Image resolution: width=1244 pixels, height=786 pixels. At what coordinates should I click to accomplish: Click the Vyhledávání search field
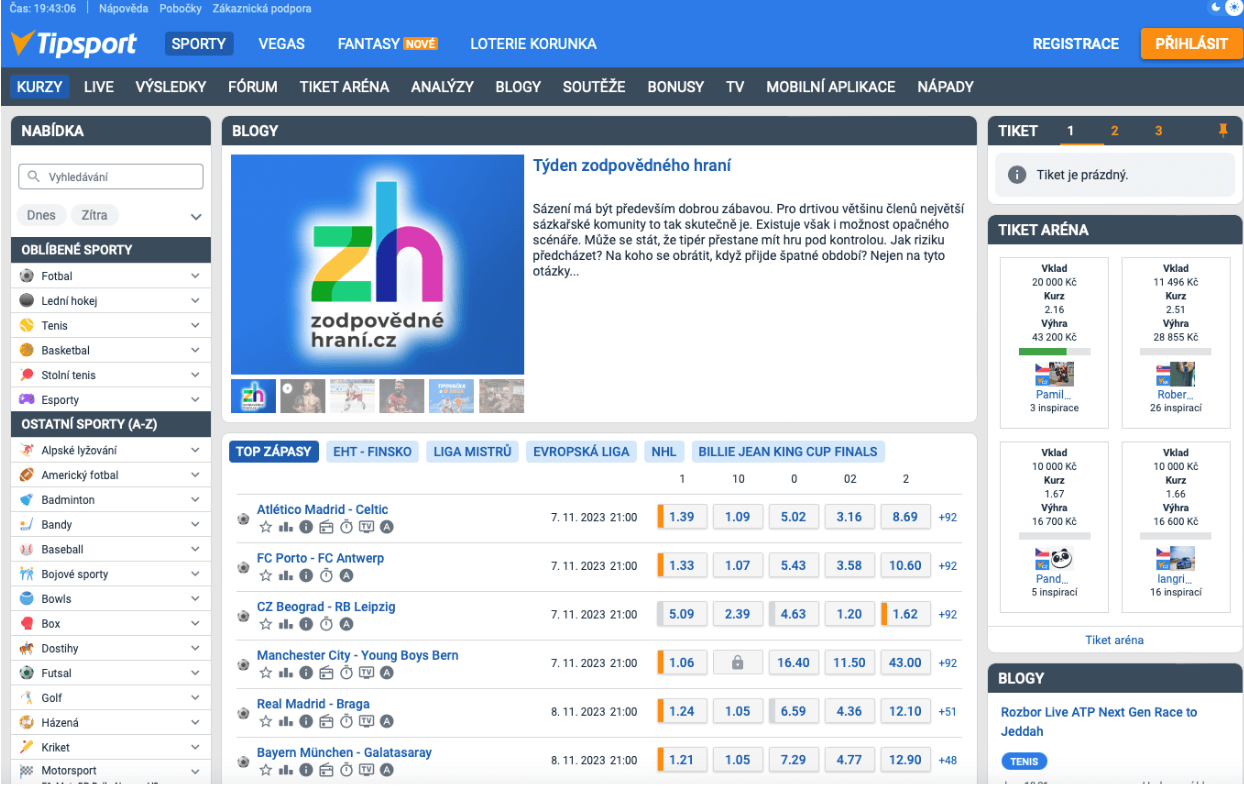111,177
